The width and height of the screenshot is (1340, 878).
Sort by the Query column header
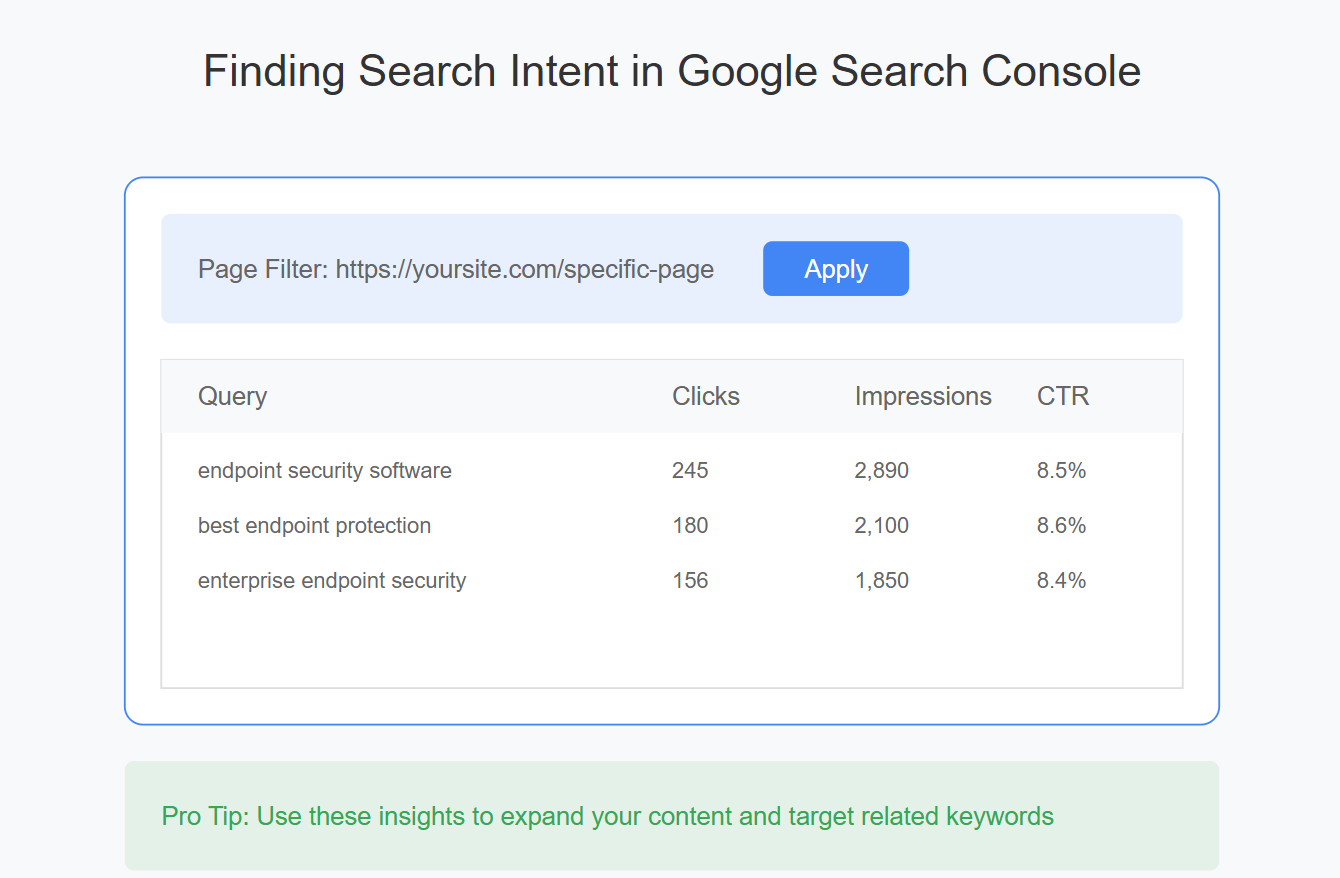232,396
